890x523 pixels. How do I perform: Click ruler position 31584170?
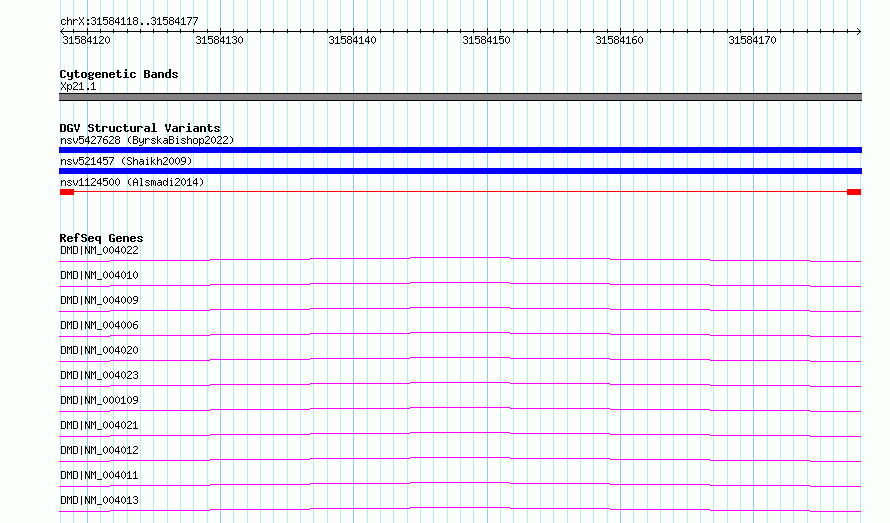click(x=752, y=40)
